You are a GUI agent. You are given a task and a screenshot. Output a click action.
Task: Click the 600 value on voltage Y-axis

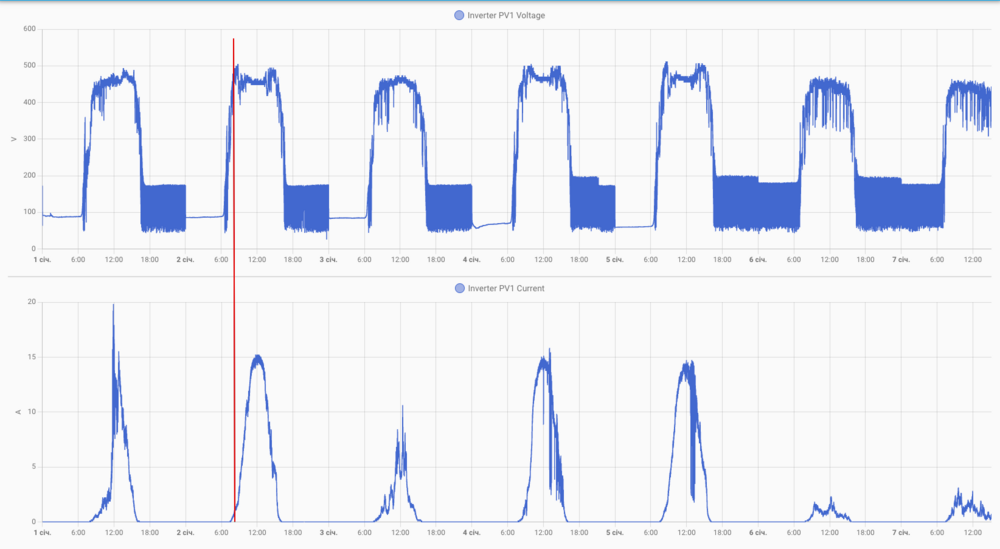point(29,29)
